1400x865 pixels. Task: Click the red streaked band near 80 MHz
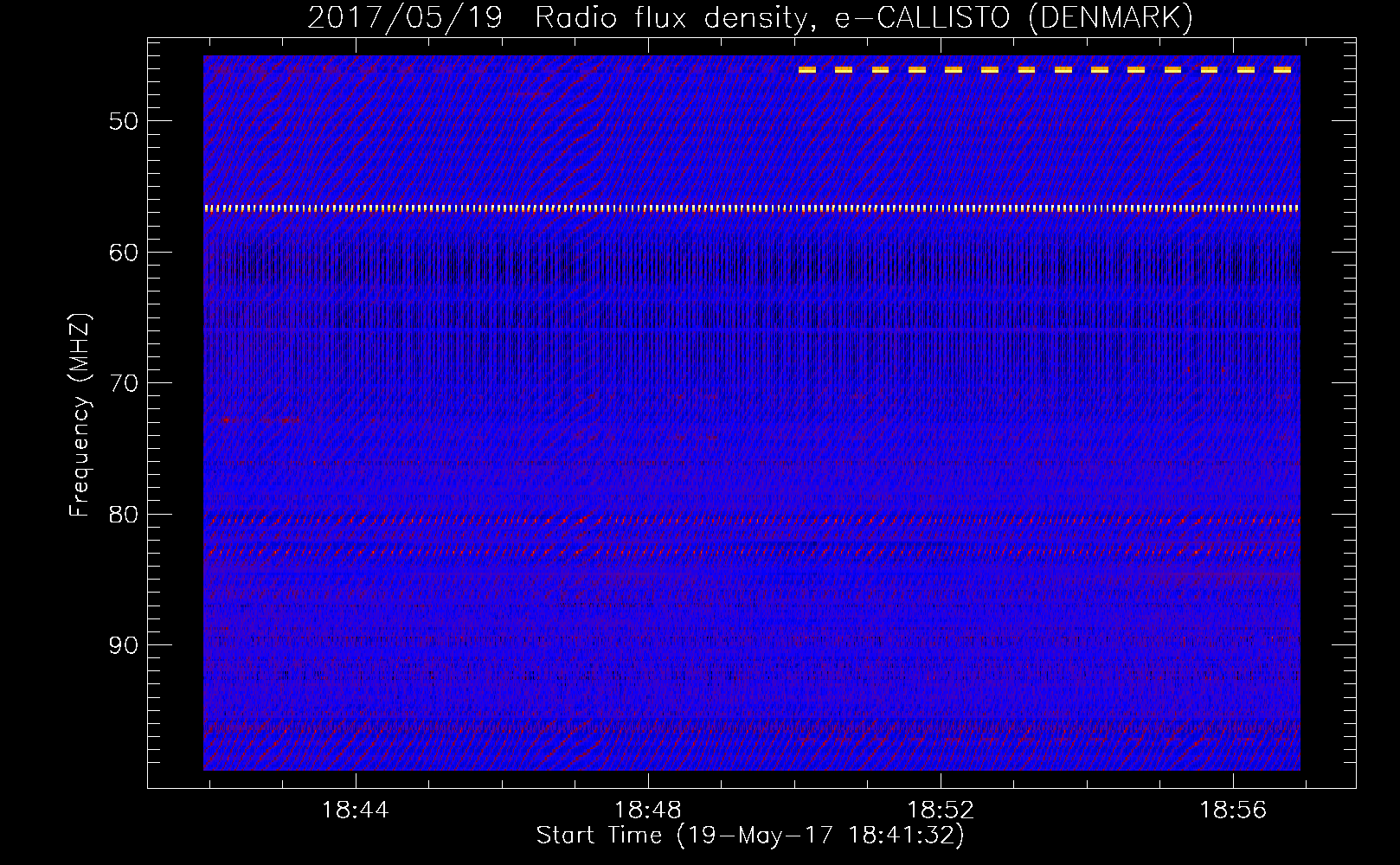752,520
